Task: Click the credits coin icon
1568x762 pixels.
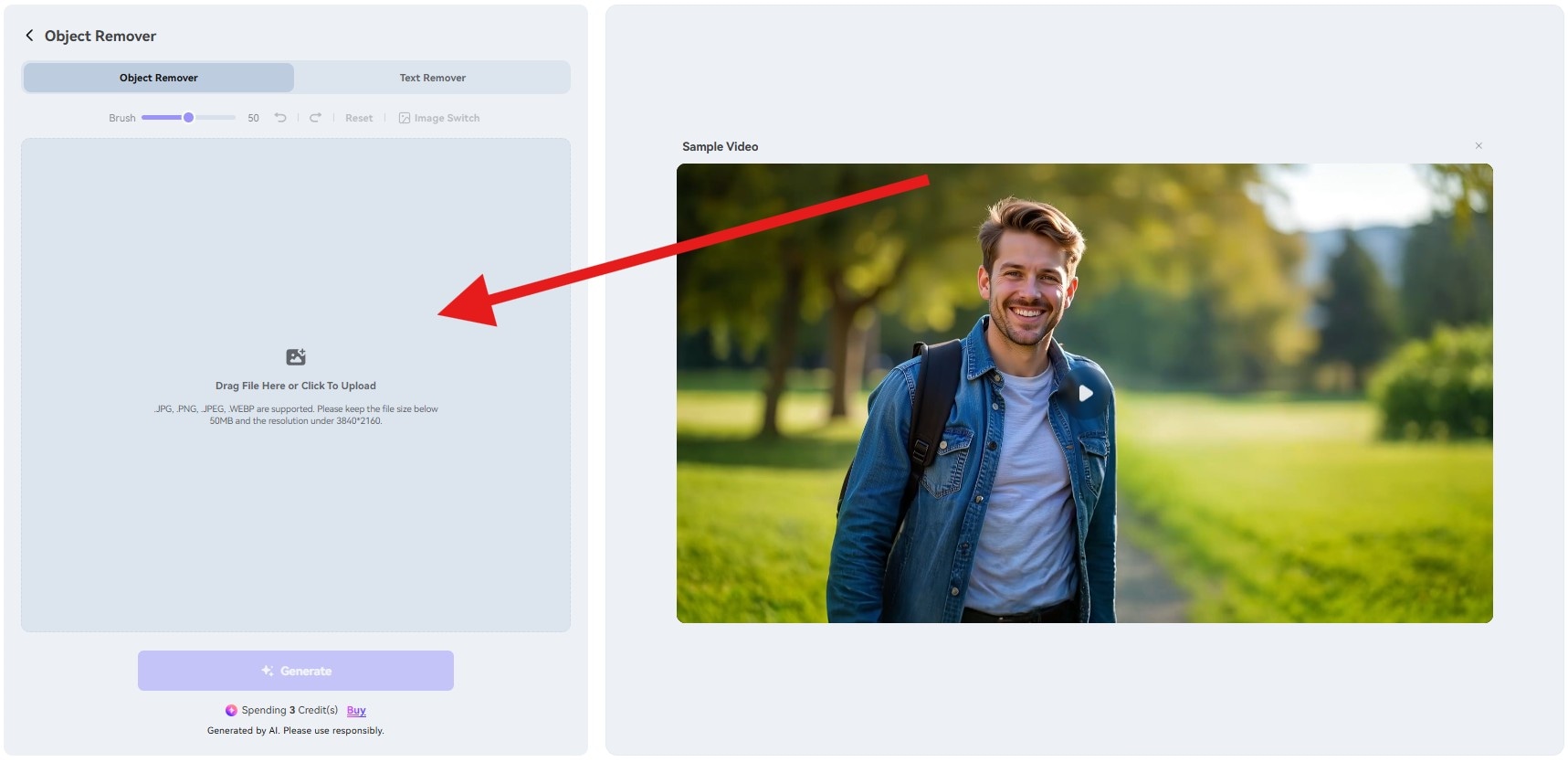Action: click(231, 710)
